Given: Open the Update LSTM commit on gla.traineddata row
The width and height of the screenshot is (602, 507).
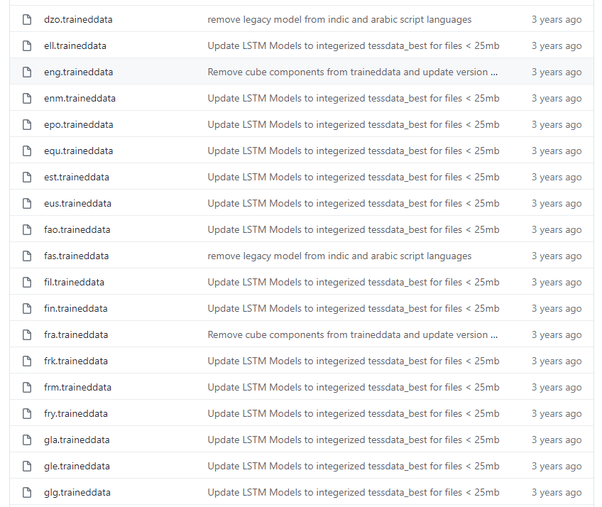Looking at the screenshot, I should tap(353, 440).
